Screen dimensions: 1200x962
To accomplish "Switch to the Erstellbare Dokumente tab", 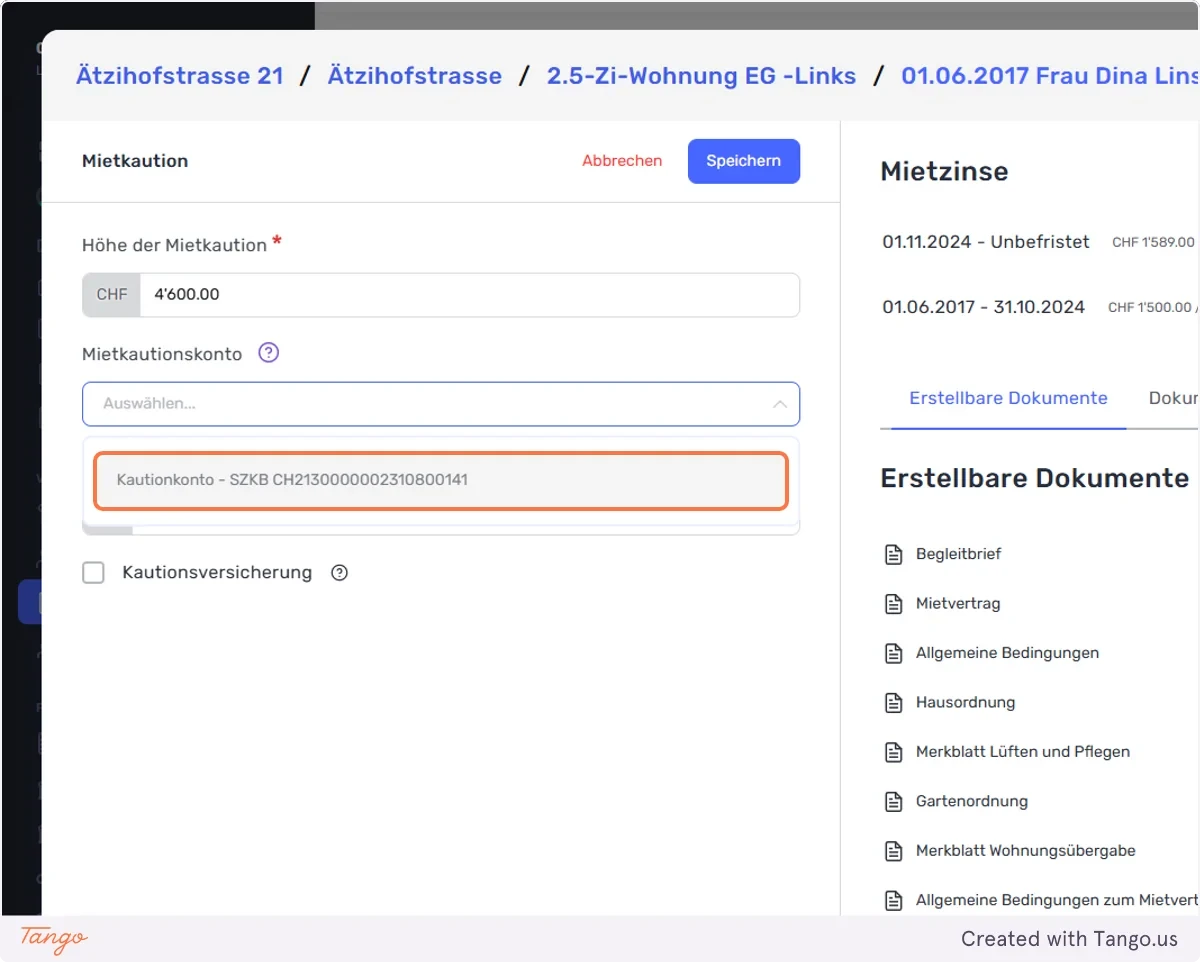I will click(x=1008, y=398).
